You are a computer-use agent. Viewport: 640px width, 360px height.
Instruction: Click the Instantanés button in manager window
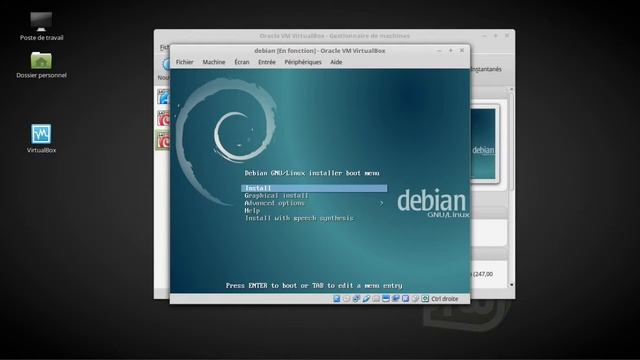point(486,69)
